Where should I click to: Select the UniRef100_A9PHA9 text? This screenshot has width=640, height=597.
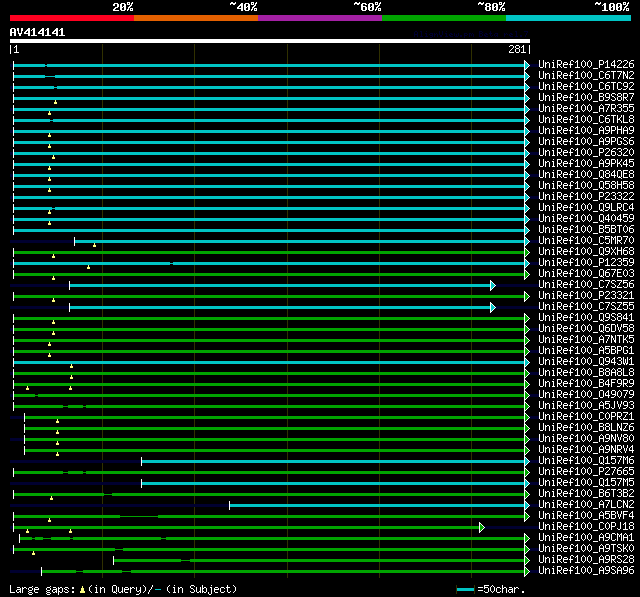(x=586, y=131)
